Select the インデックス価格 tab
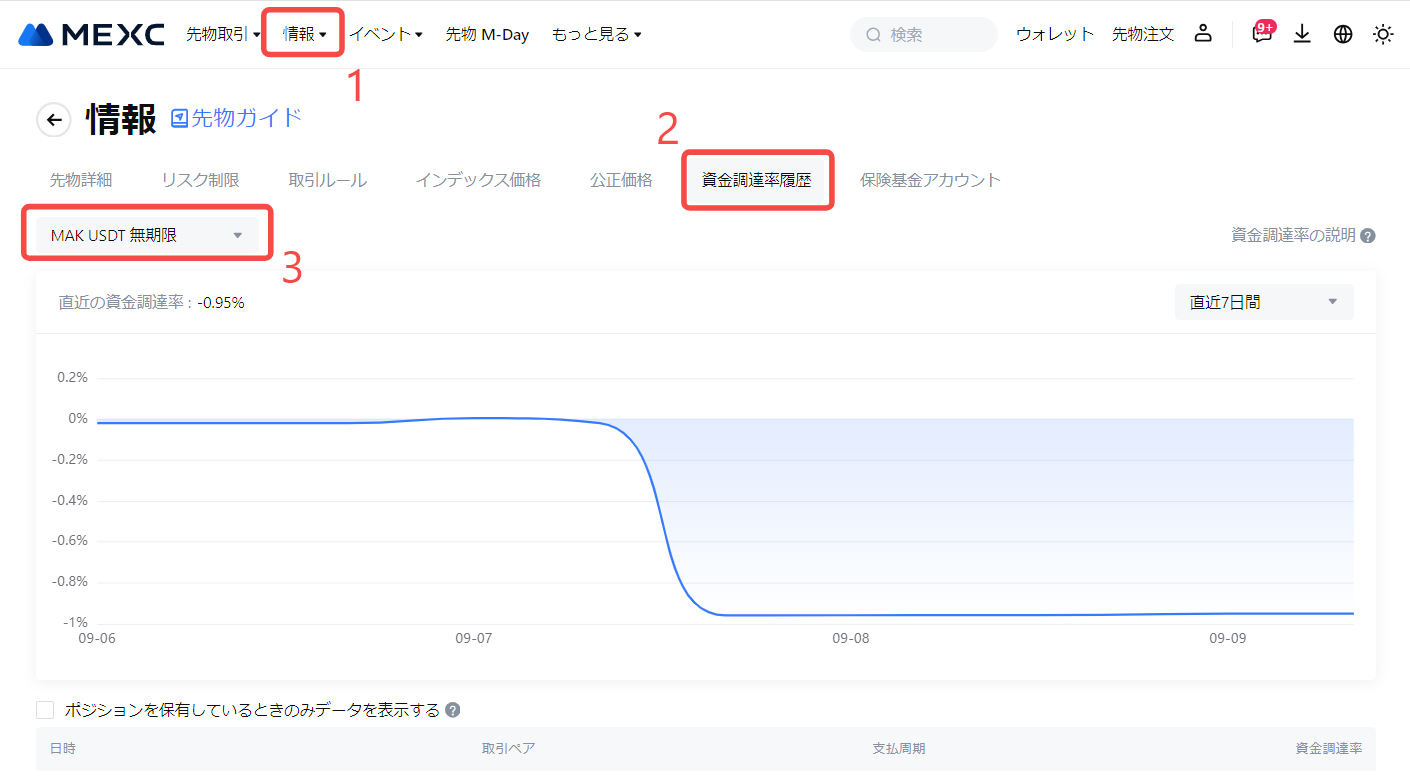 pos(478,180)
